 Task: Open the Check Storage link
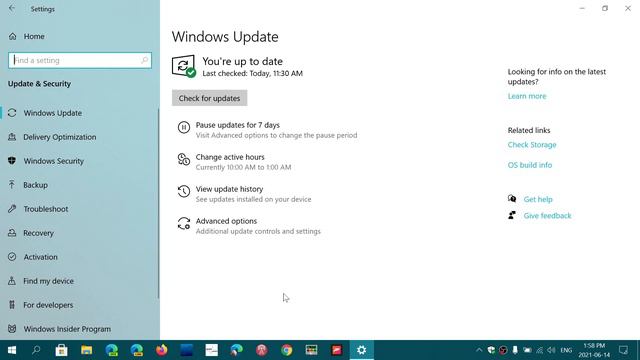[532, 145]
